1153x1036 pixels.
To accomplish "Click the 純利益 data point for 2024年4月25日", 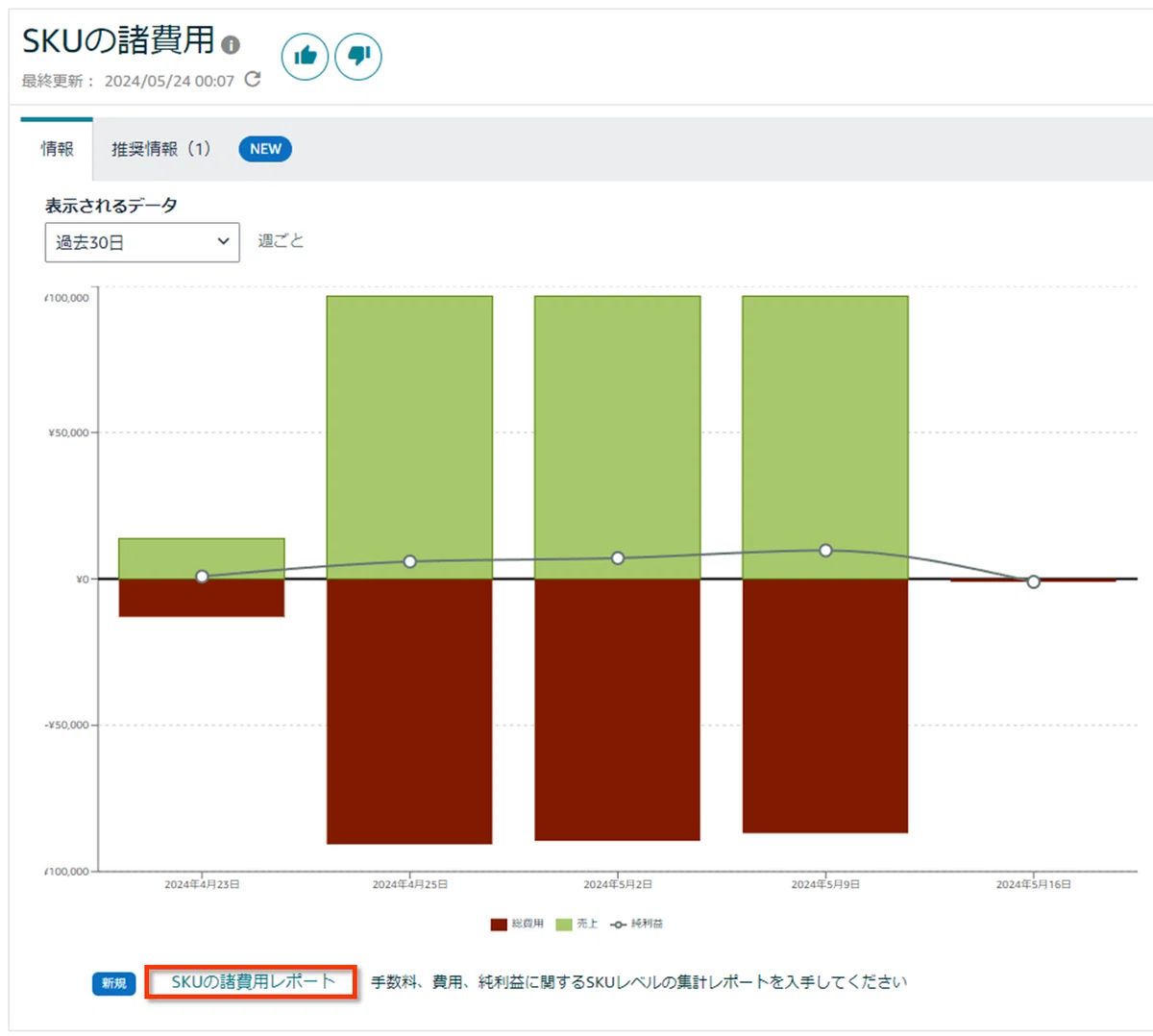I will (x=410, y=561).
